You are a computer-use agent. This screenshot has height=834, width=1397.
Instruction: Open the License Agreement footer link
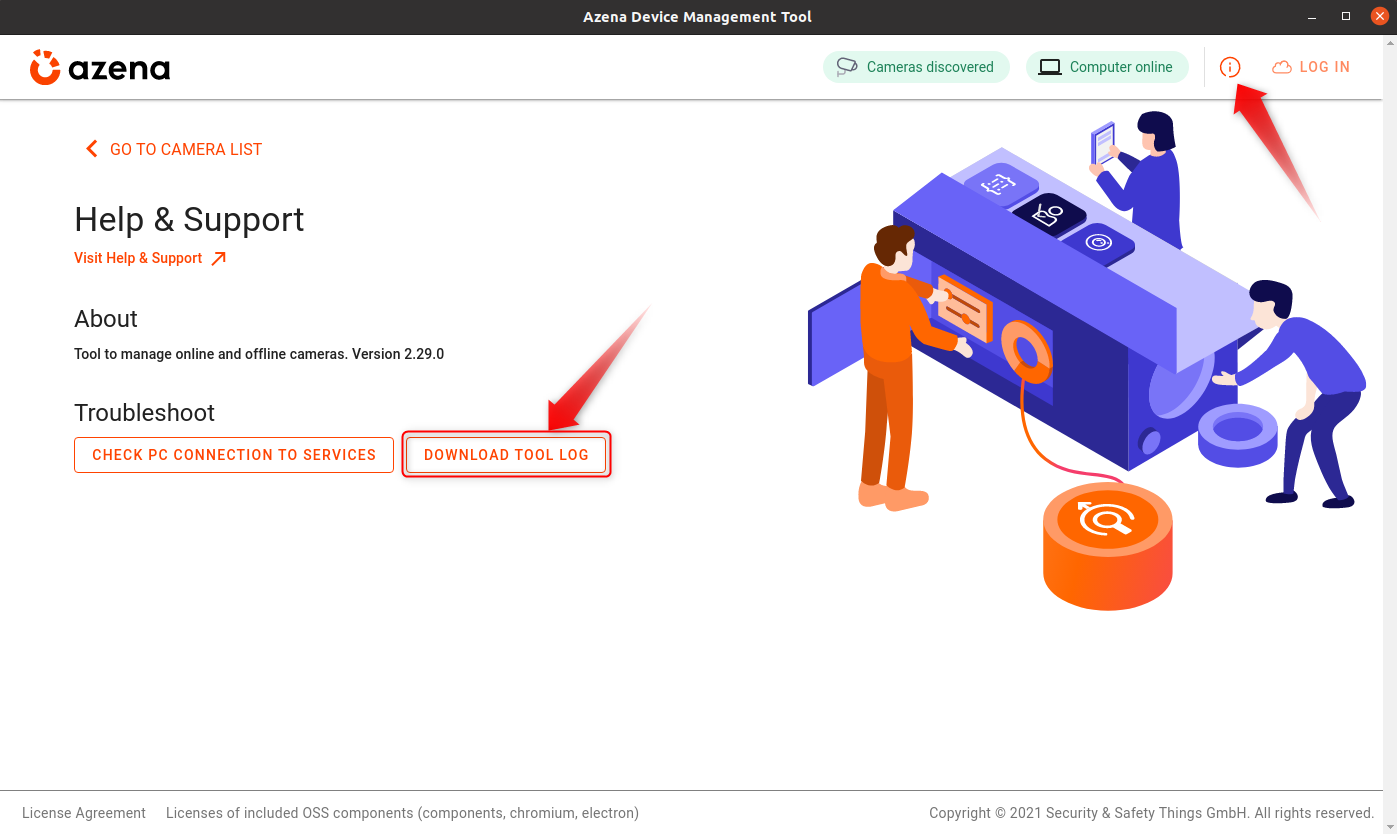pyautogui.click(x=84, y=813)
